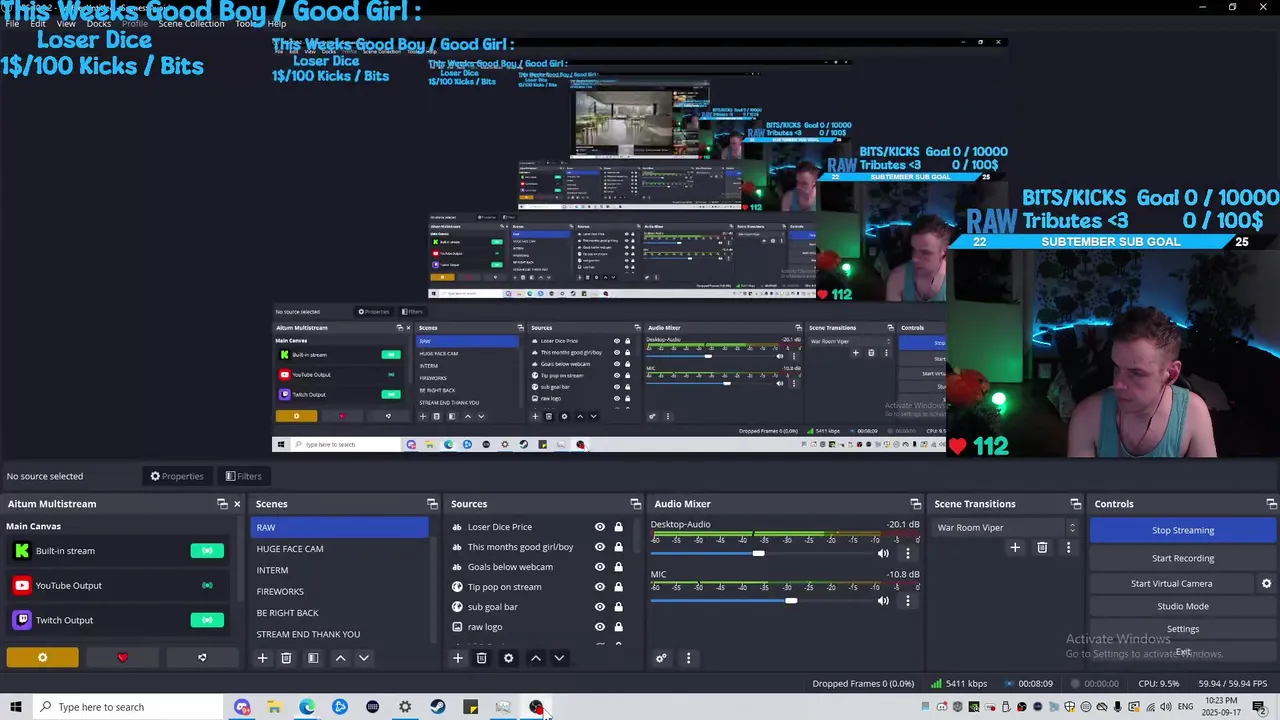Select the FIREWORKS scene
This screenshot has height=720, width=1280.
coord(339,591)
